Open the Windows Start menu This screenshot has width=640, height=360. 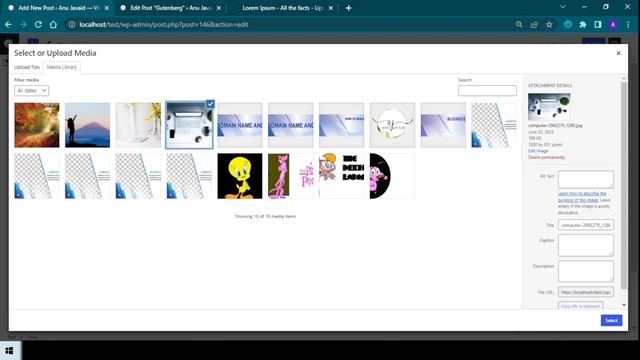[x=9, y=351]
